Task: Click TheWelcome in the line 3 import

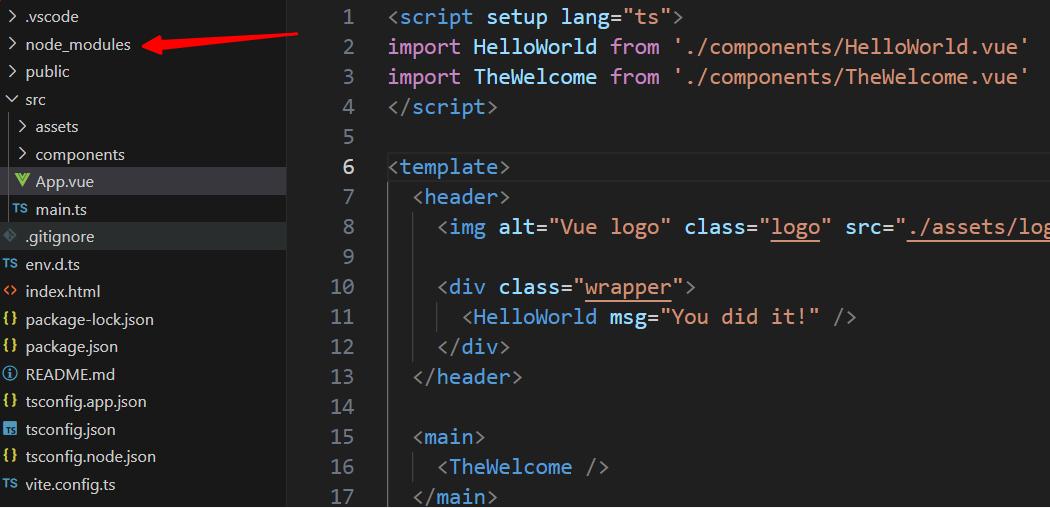Action: (535, 77)
